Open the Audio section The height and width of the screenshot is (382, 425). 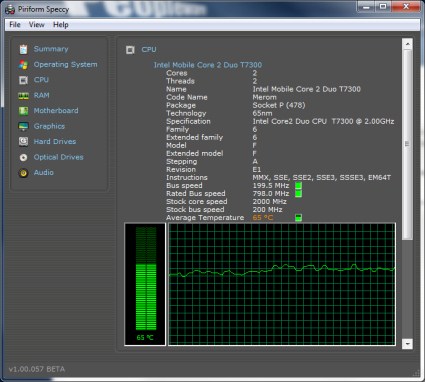click(43, 173)
